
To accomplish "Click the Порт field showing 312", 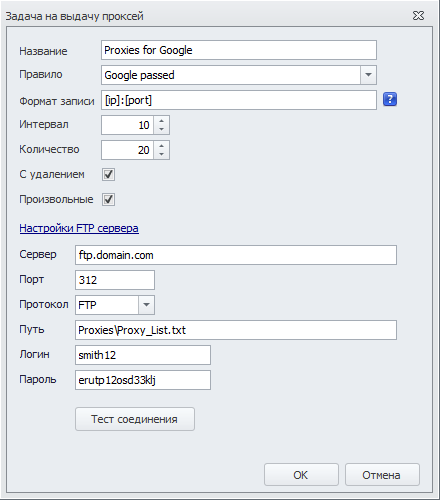I will point(115,280).
